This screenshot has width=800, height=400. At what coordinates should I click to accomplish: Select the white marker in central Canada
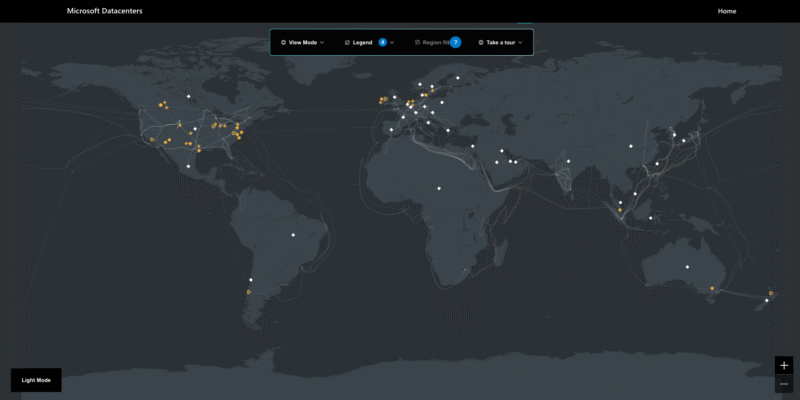point(188,96)
